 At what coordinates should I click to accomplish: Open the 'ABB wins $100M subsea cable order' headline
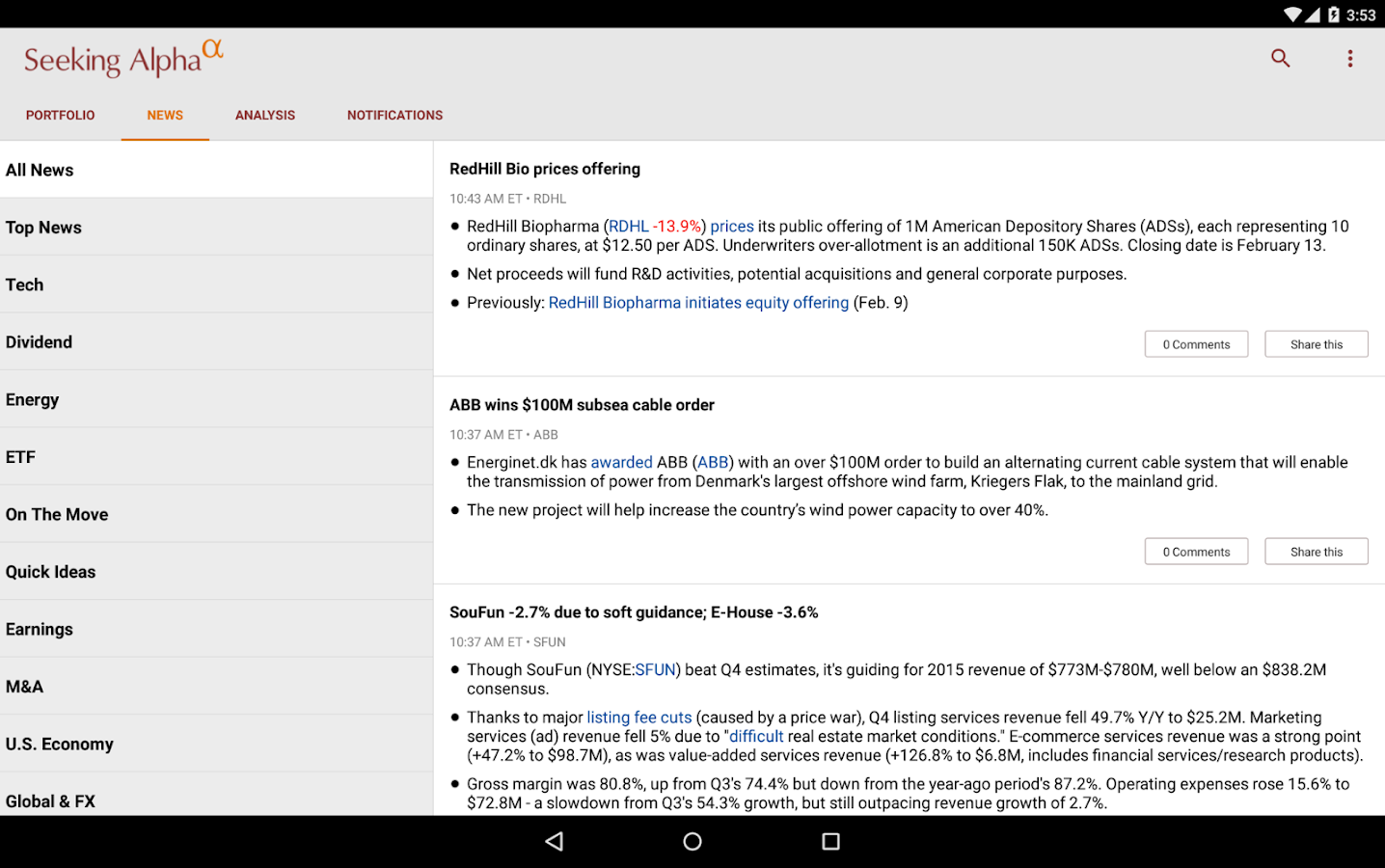click(582, 405)
